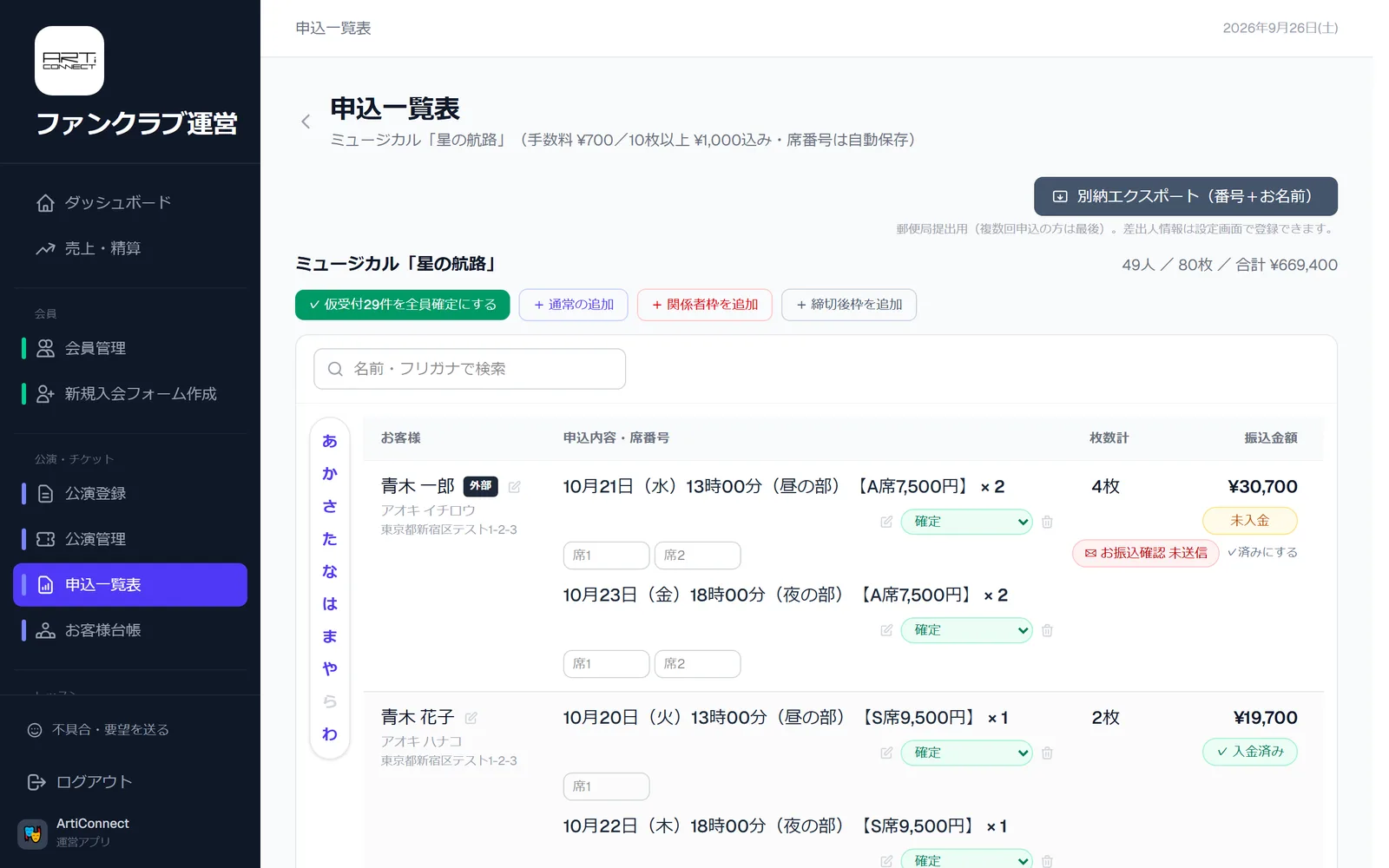
Task: Open the 10月21日 確定 status dropdown
Action: click(966, 522)
